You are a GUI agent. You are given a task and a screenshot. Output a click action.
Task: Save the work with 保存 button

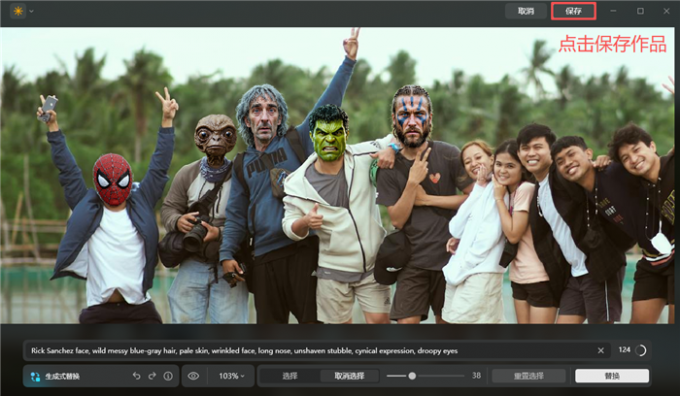[573, 11]
